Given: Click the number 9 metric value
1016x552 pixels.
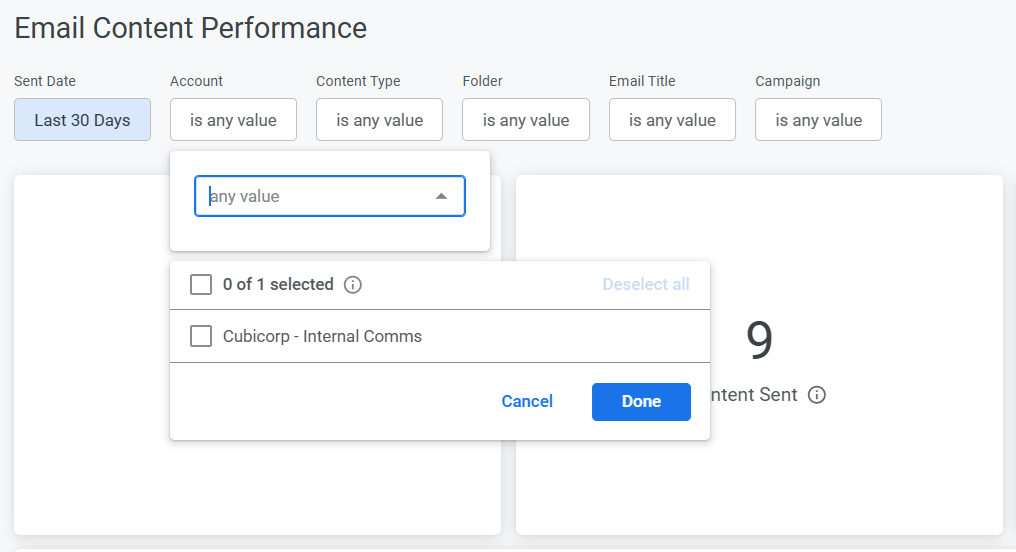Looking at the screenshot, I should 759,340.
